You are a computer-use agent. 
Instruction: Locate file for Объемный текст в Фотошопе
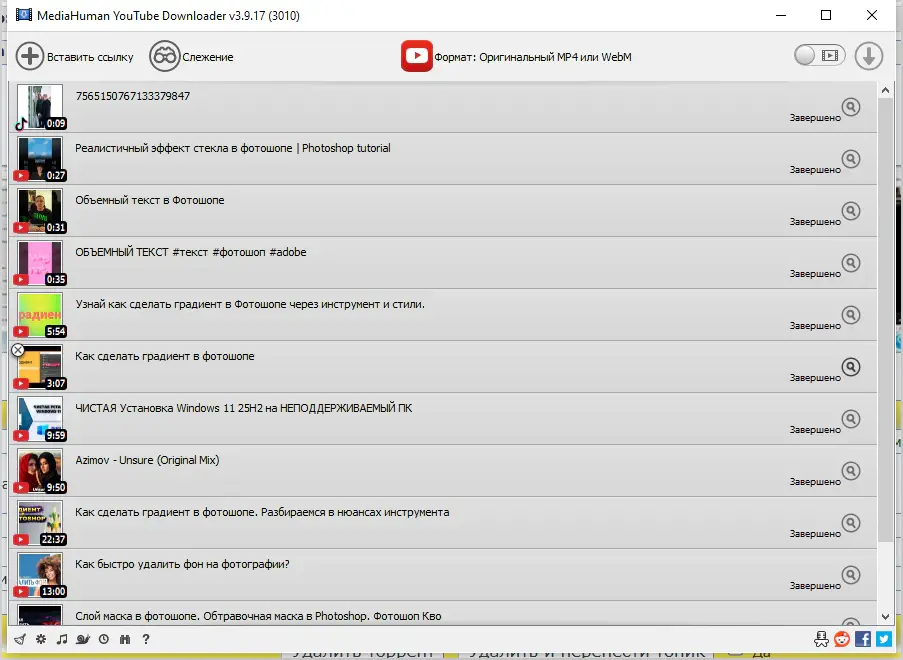[851, 211]
